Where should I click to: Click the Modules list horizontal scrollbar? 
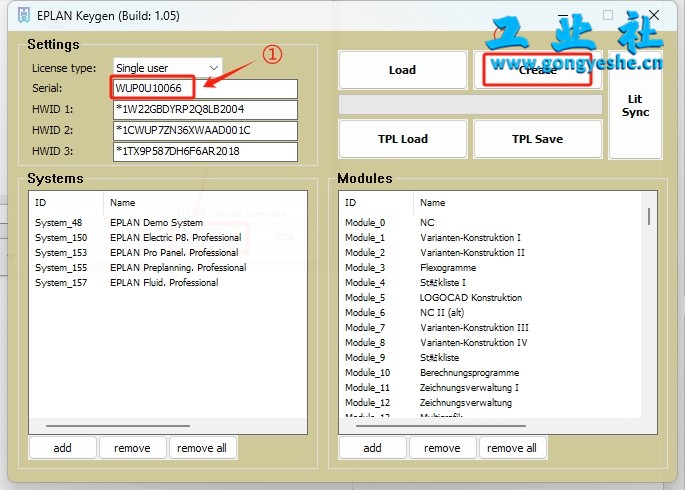point(441,425)
